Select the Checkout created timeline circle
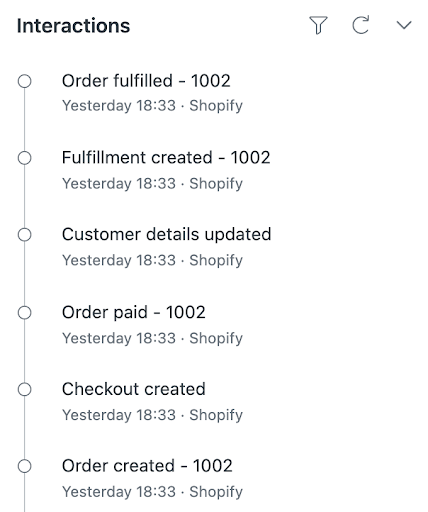Screen dimensions: 428x512 coord(24,389)
